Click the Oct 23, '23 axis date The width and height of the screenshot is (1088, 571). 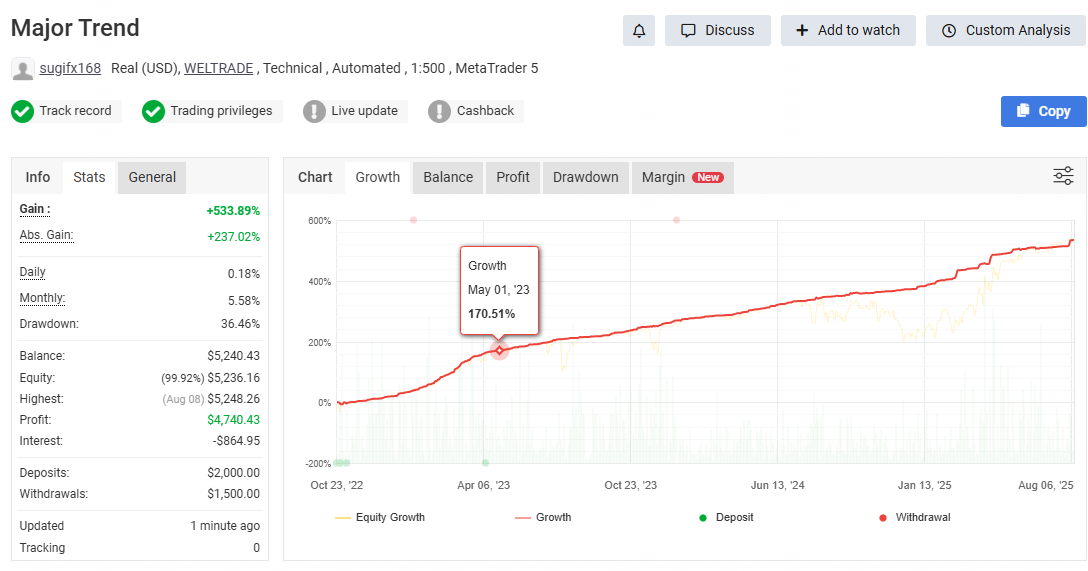point(630,486)
